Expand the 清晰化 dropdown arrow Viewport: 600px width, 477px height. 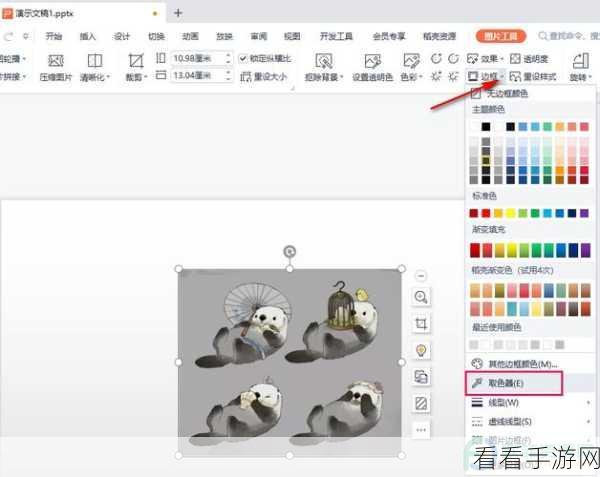108,77
